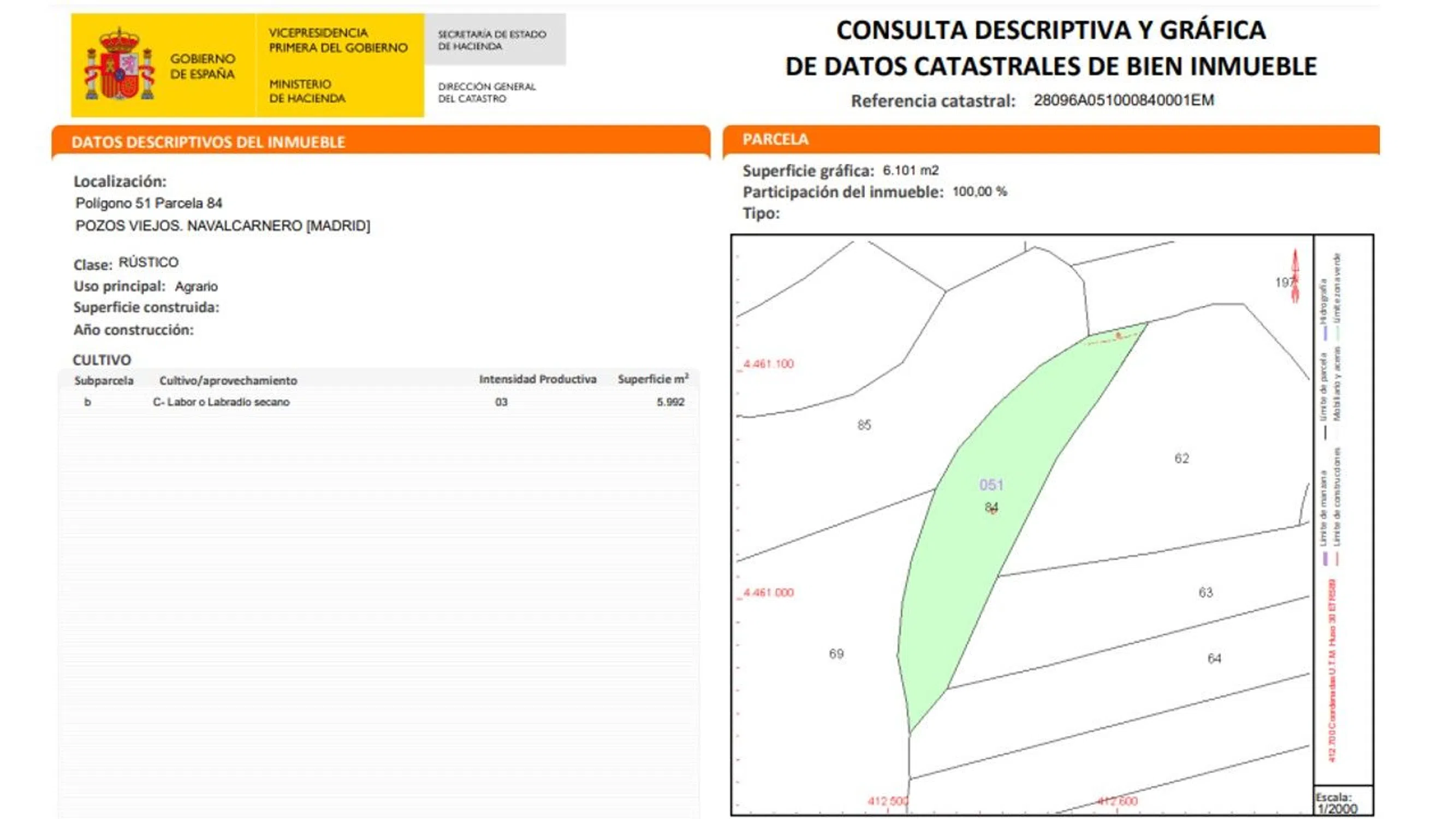The width and height of the screenshot is (1456, 819).
Task: Click the coordinate label '4.461.100'
Action: (x=768, y=364)
